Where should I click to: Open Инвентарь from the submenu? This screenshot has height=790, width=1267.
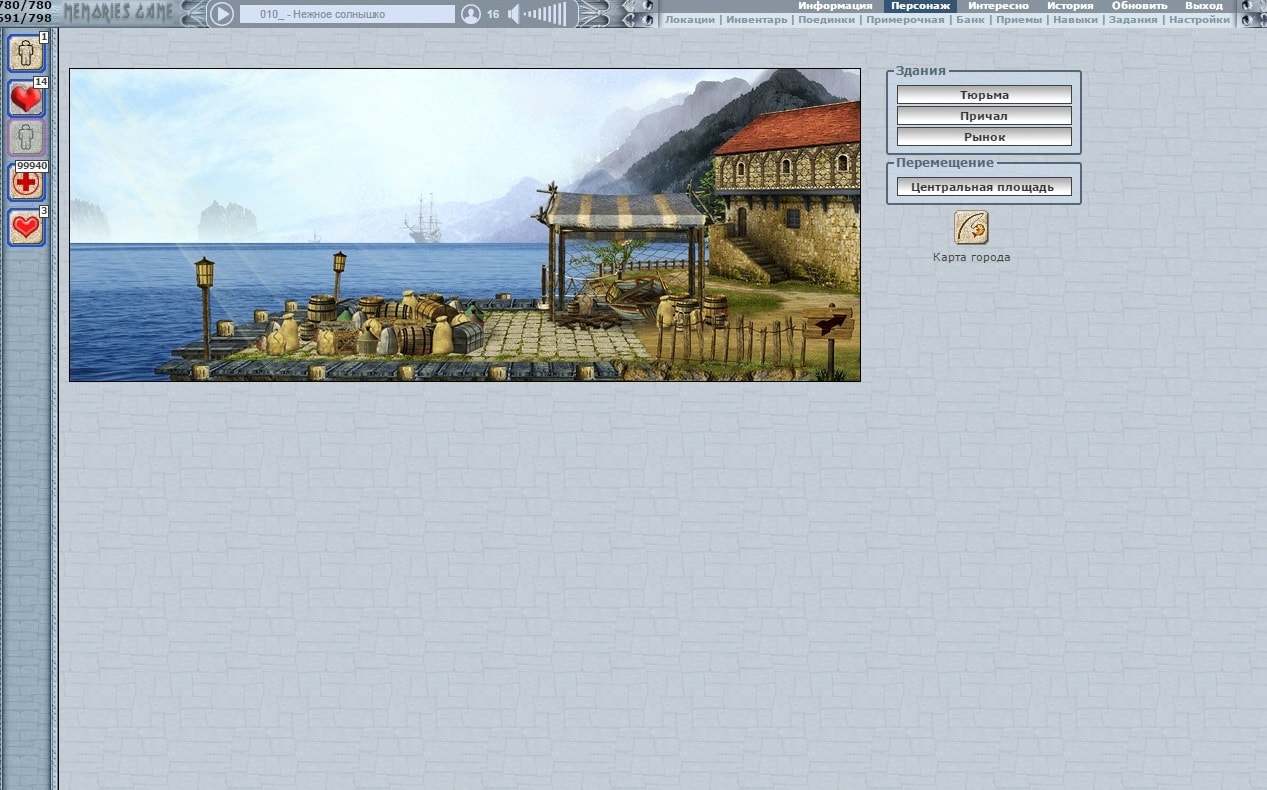pyautogui.click(x=756, y=20)
